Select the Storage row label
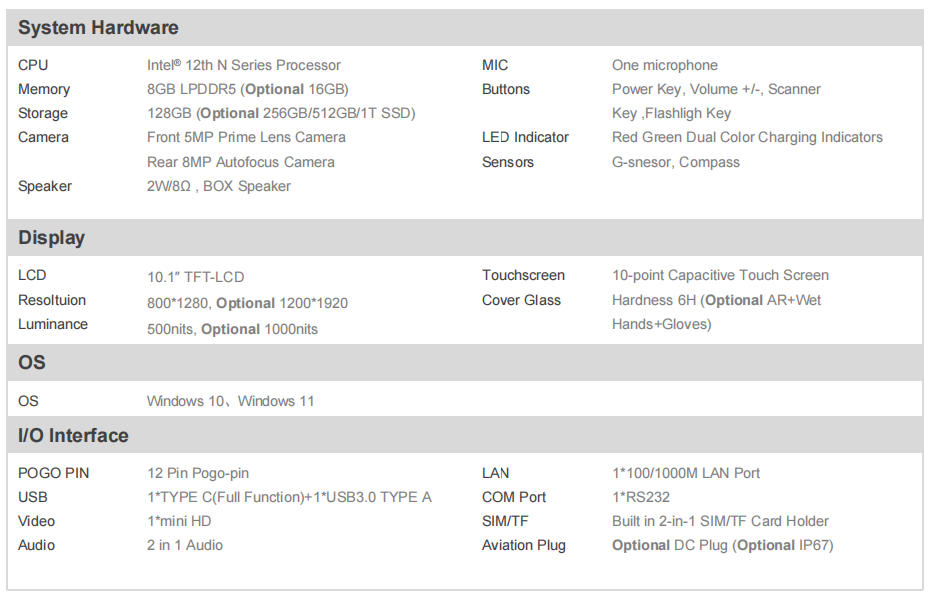 tap(43, 113)
